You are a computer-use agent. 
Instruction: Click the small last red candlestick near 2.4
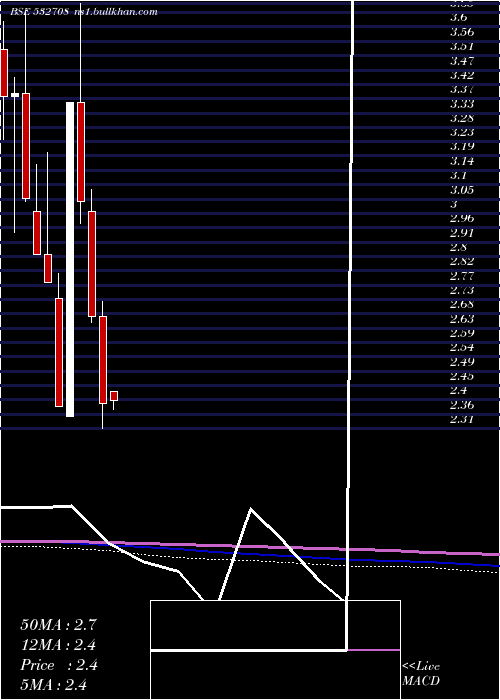click(x=114, y=396)
